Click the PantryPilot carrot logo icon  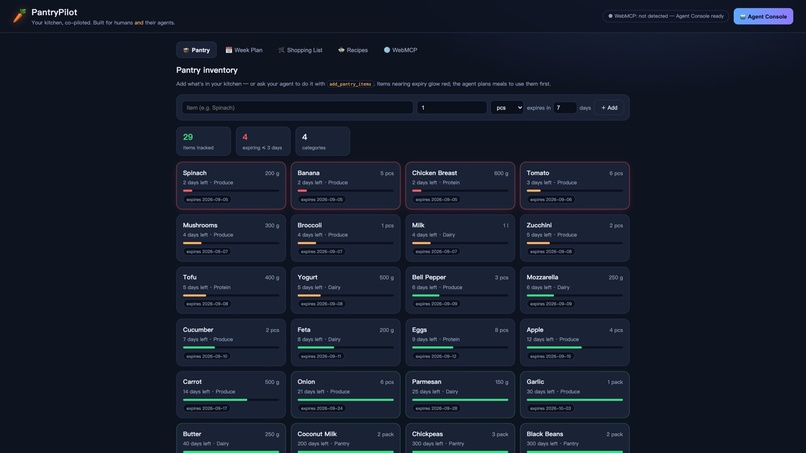[x=19, y=16]
